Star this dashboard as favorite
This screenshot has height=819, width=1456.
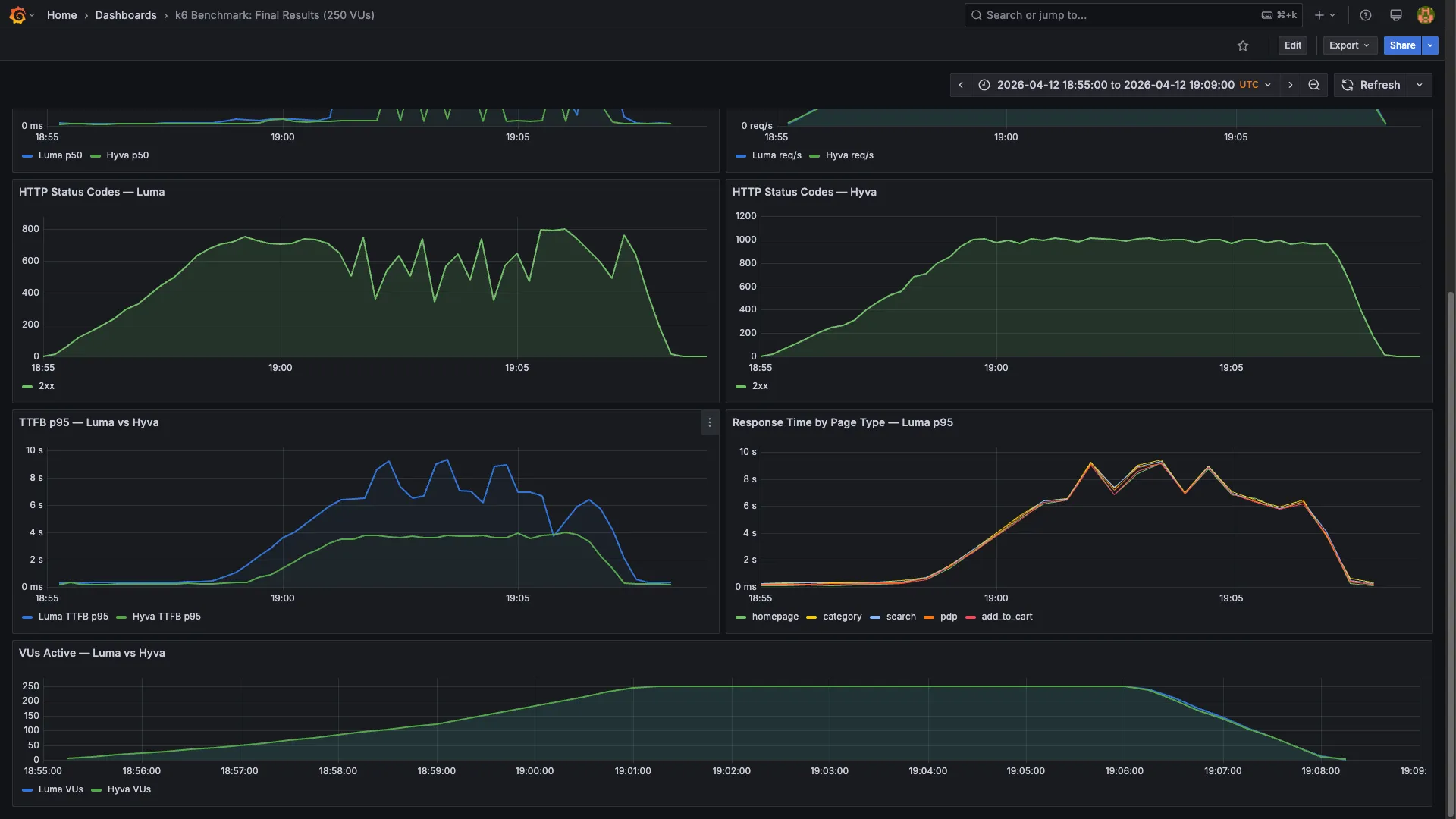tap(1243, 45)
